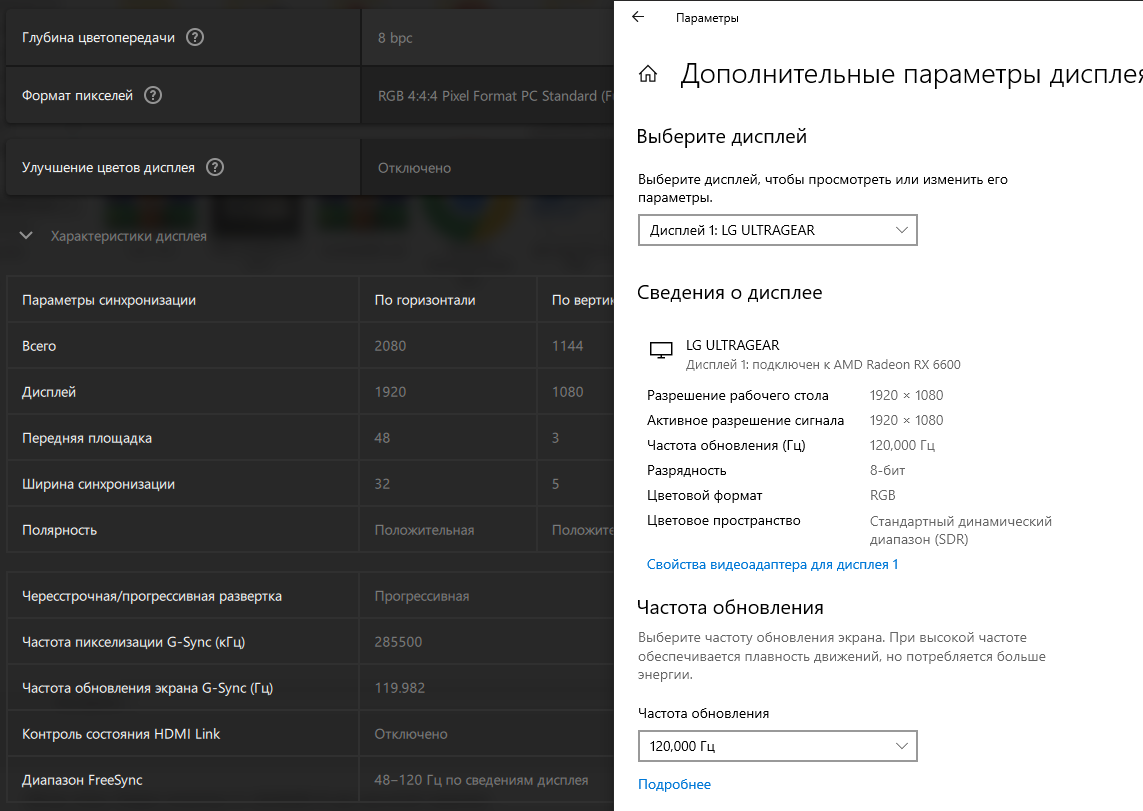Click the Частота обновления (Гц) 120,000 Гц value
The height and width of the screenshot is (811, 1143).
tap(902, 445)
